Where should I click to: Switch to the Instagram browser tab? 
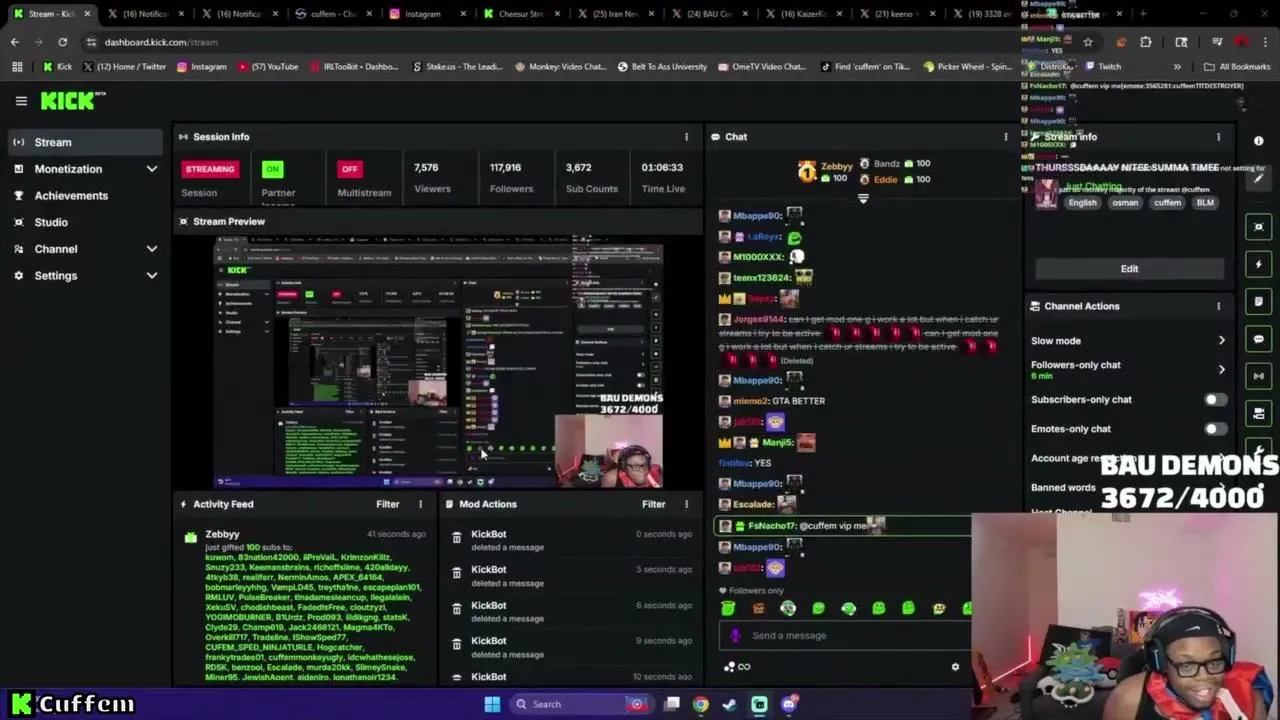tap(426, 14)
